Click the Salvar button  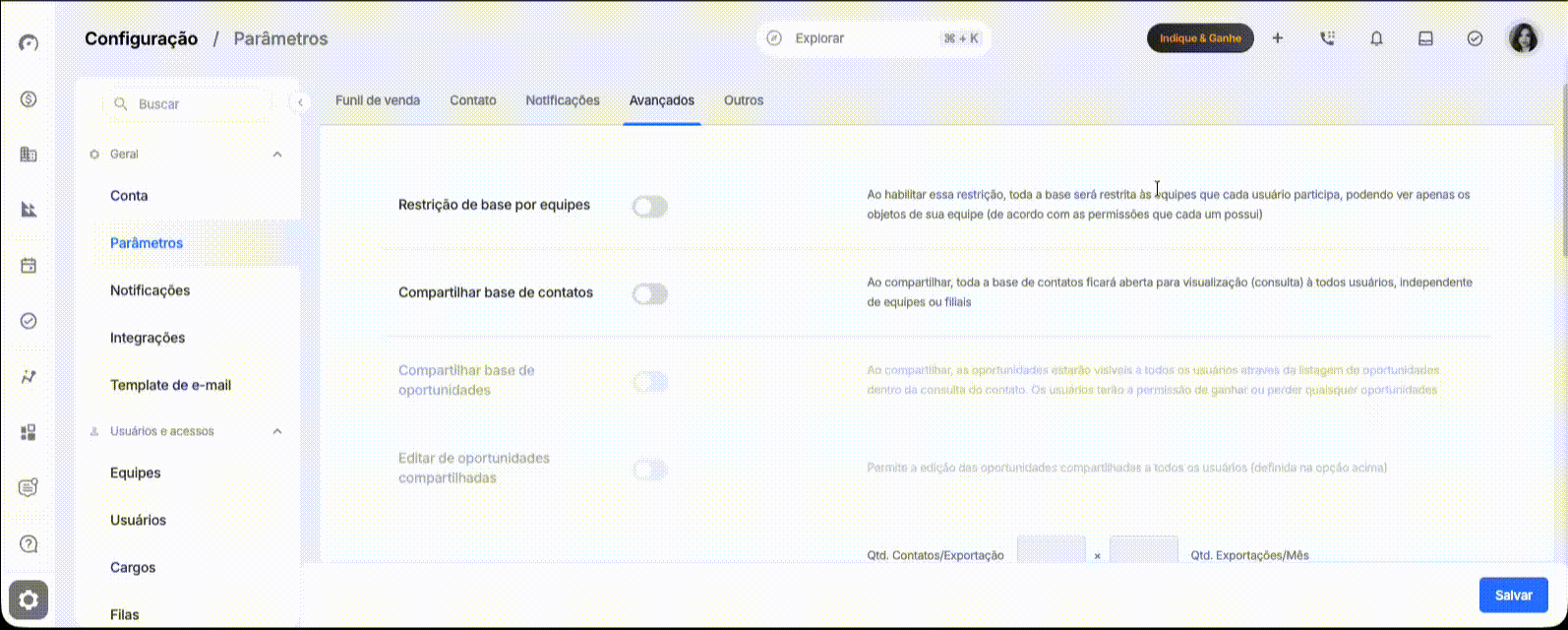[x=1513, y=595]
